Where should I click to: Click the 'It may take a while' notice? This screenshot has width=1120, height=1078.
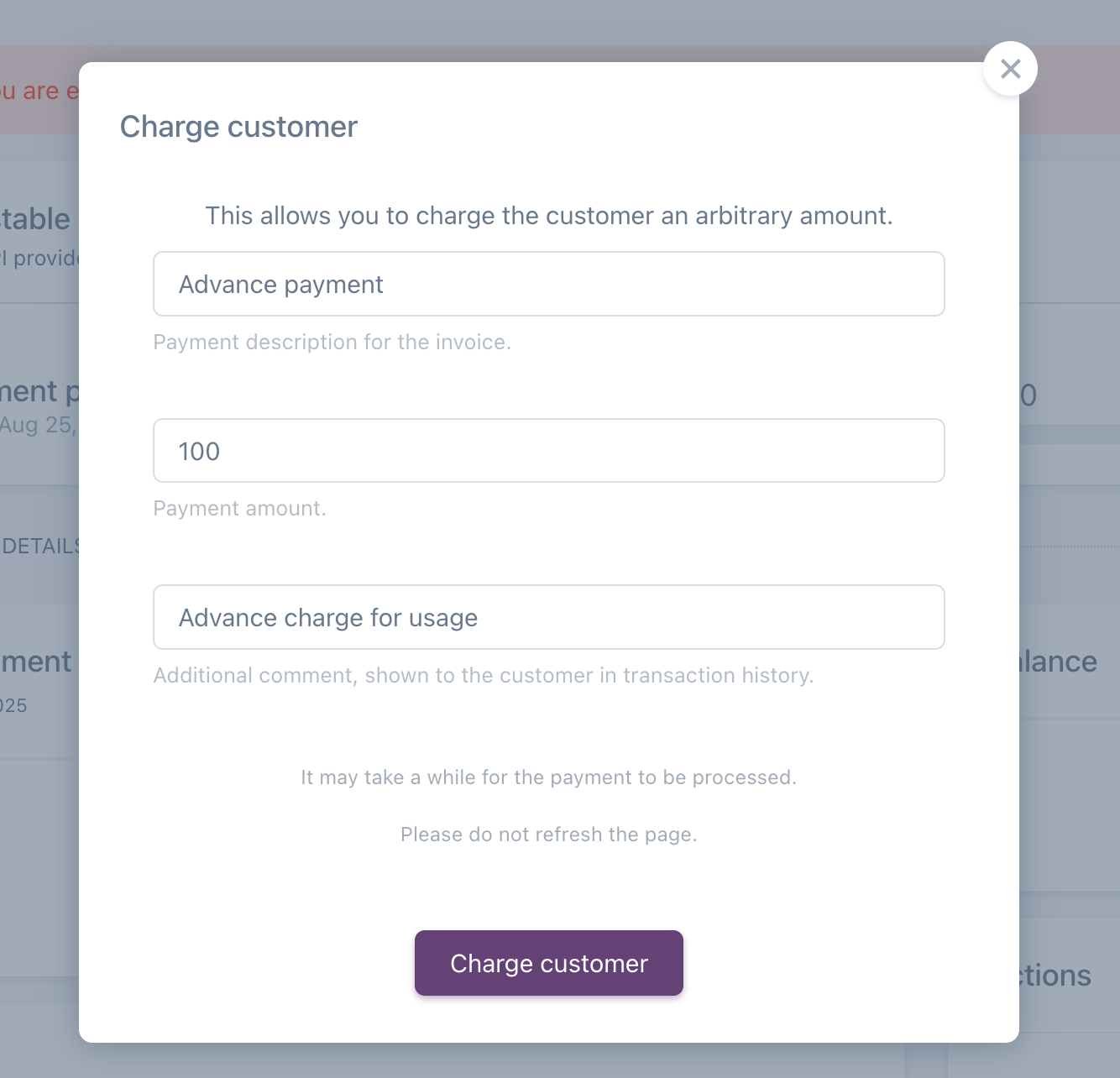pyautogui.click(x=548, y=777)
